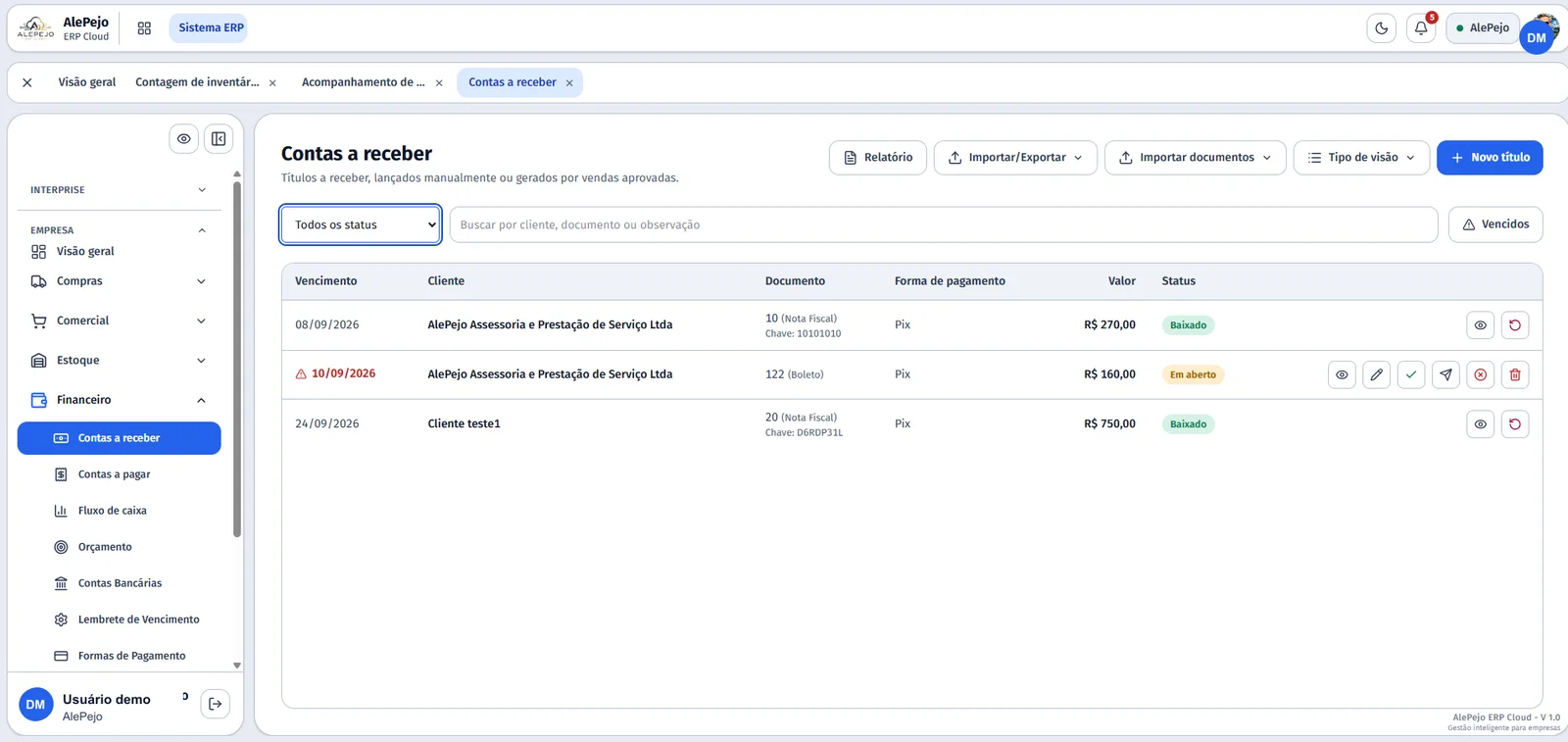The height and width of the screenshot is (742, 1568).
Task: Expand the Comercial menu
Action: [x=119, y=321]
